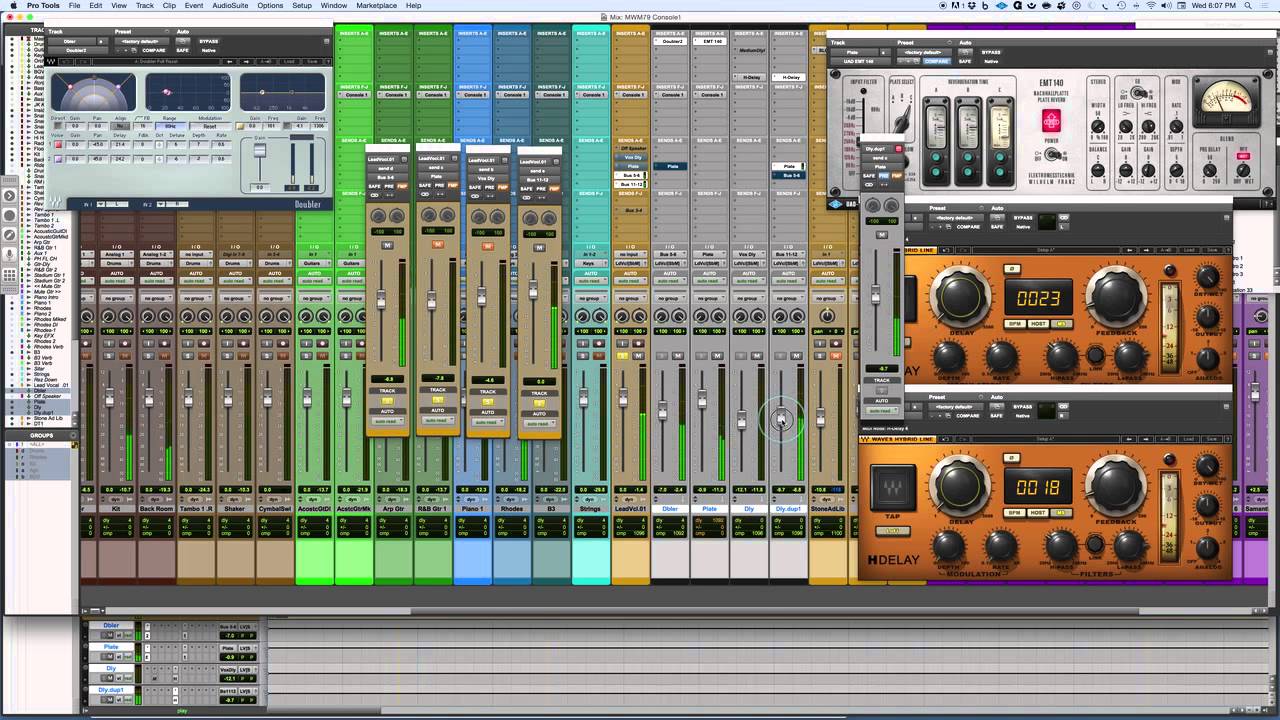Click the Dly.dup1 send window level fader
This screenshot has width=1280, height=720.
pyautogui.click(x=876, y=294)
